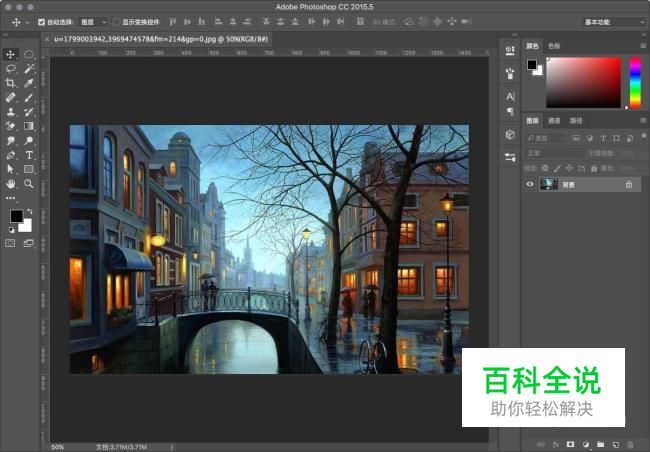
Task: Open the Layers panel flyout menu
Action: [643, 120]
